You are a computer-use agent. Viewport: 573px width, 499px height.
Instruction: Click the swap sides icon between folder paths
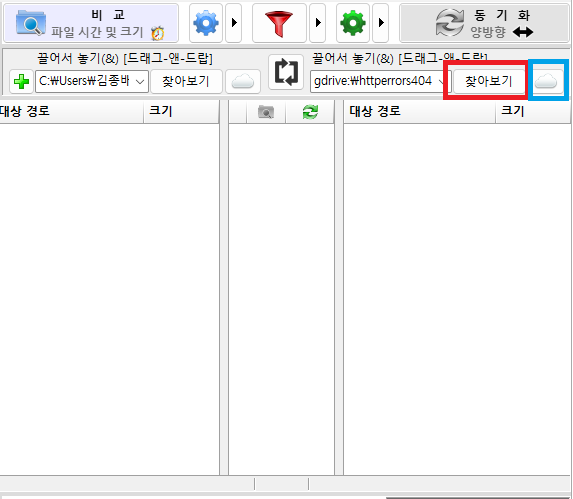click(x=286, y=72)
